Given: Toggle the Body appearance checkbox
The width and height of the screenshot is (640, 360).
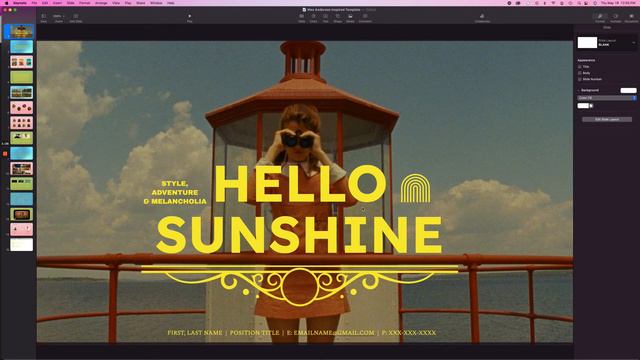Looking at the screenshot, I should (580, 73).
